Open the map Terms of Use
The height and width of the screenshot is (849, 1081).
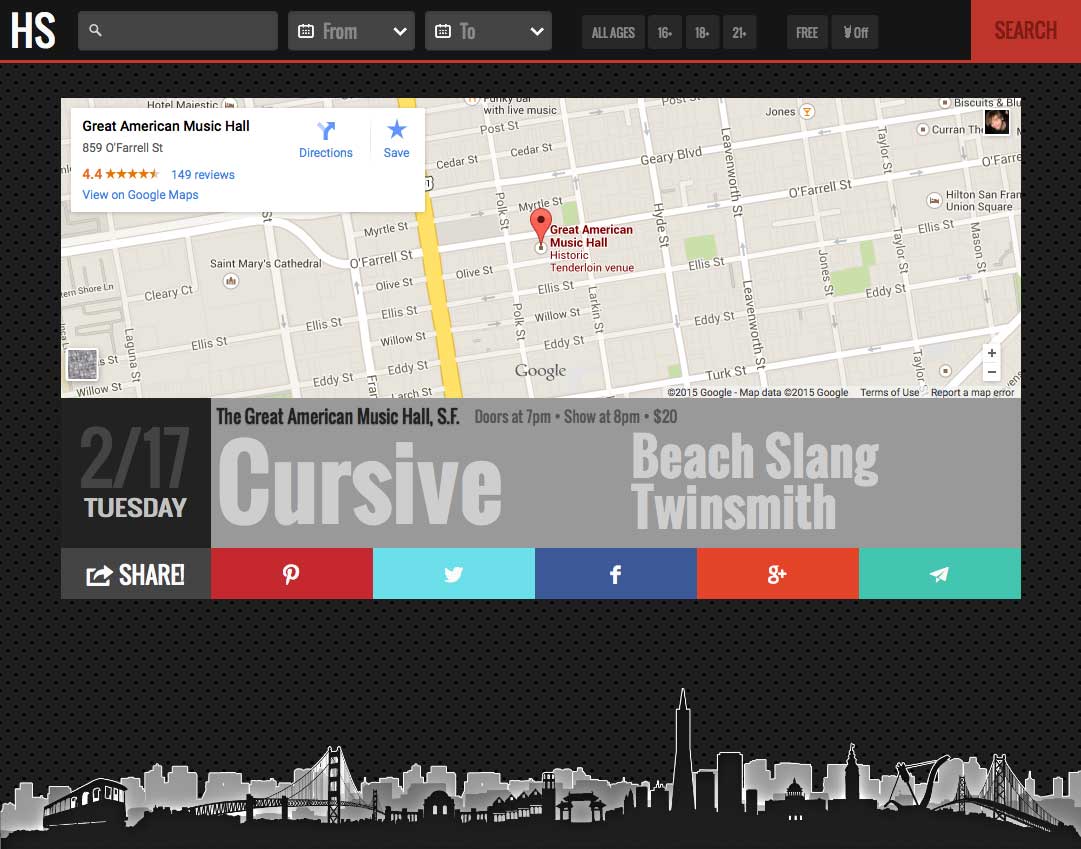tap(889, 392)
